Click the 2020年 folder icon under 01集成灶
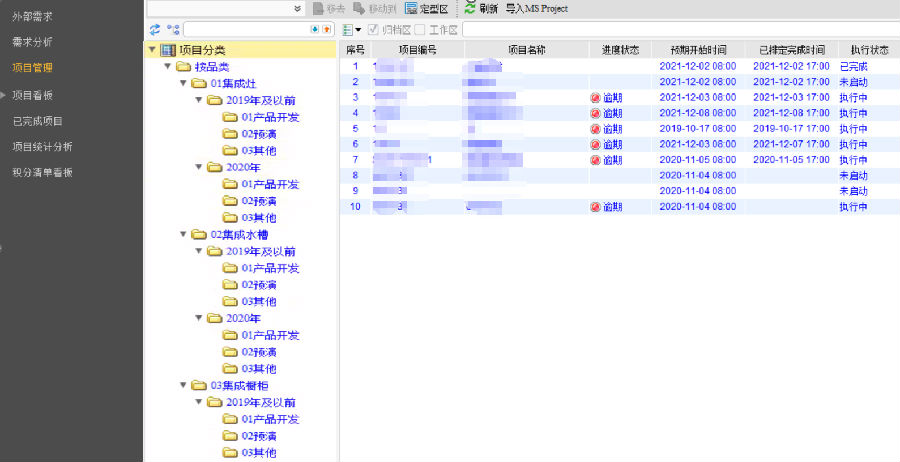Image resolution: width=900 pixels, height=462 pixels. [x=214, y=168]
